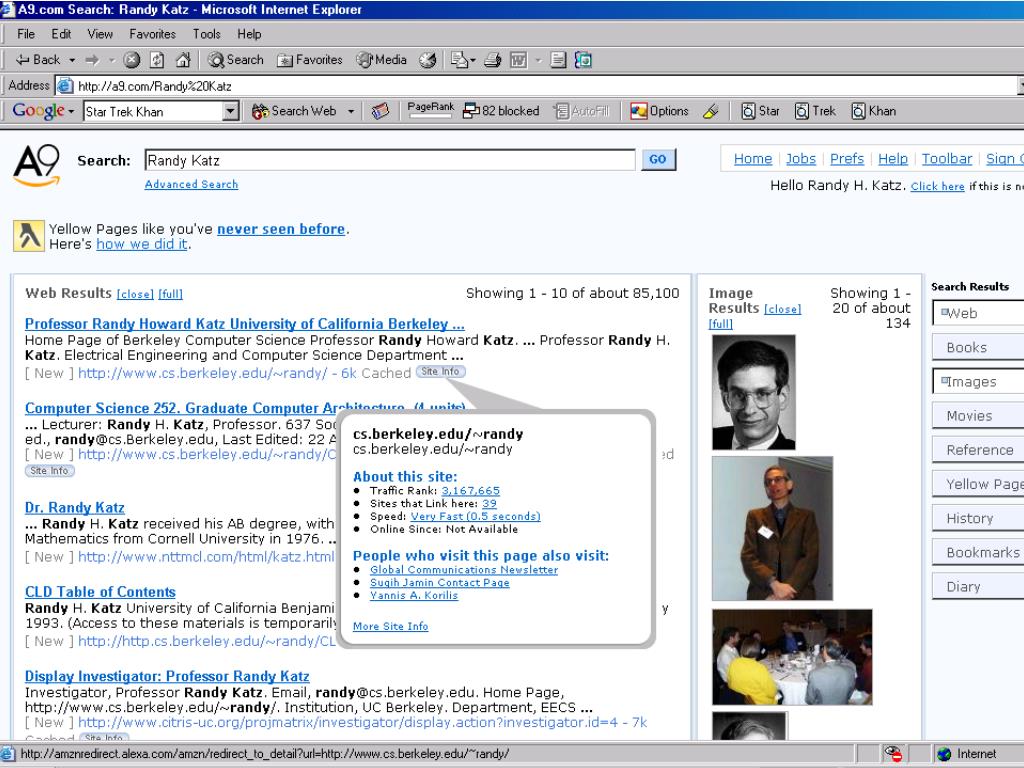
Task: Open the Favorites pane from toolbar
Action: click(x=310, y=60)
